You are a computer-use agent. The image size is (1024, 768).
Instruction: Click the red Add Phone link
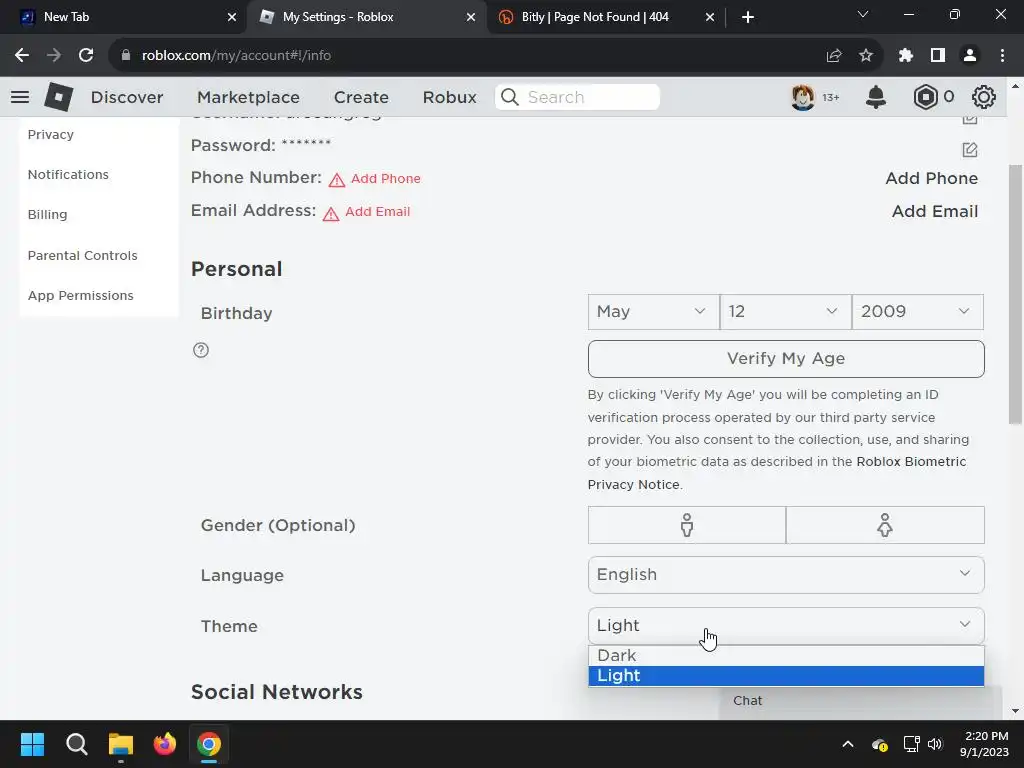(385, 178)
